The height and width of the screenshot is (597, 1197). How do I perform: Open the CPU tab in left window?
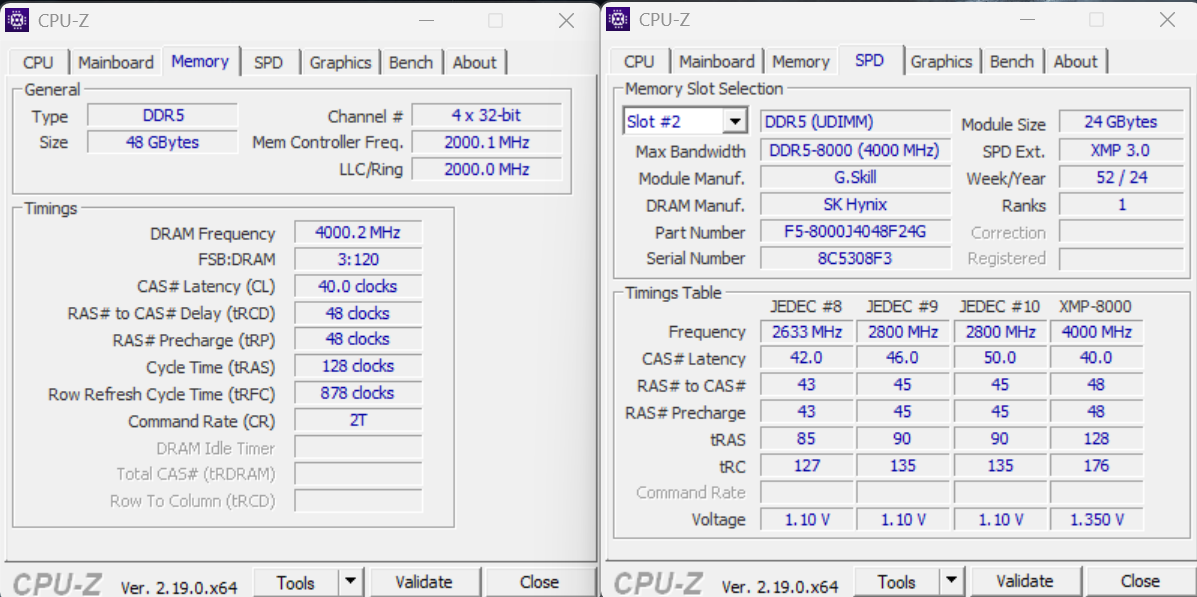(x=38, y=63)
